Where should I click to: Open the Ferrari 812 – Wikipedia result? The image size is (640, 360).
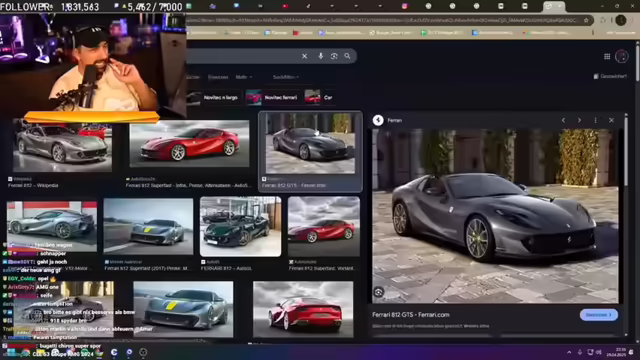[x=33, y=185]
